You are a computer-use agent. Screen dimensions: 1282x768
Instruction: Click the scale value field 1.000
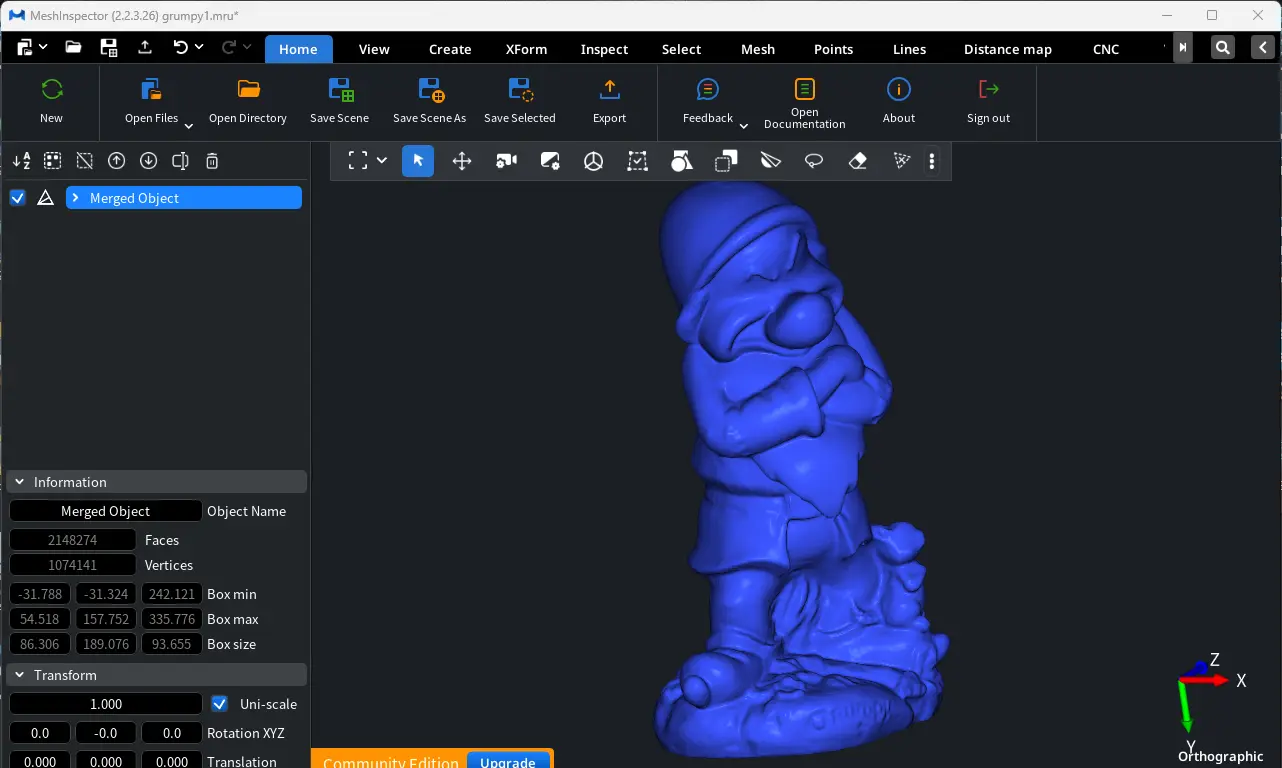click(x=106, y=704)
